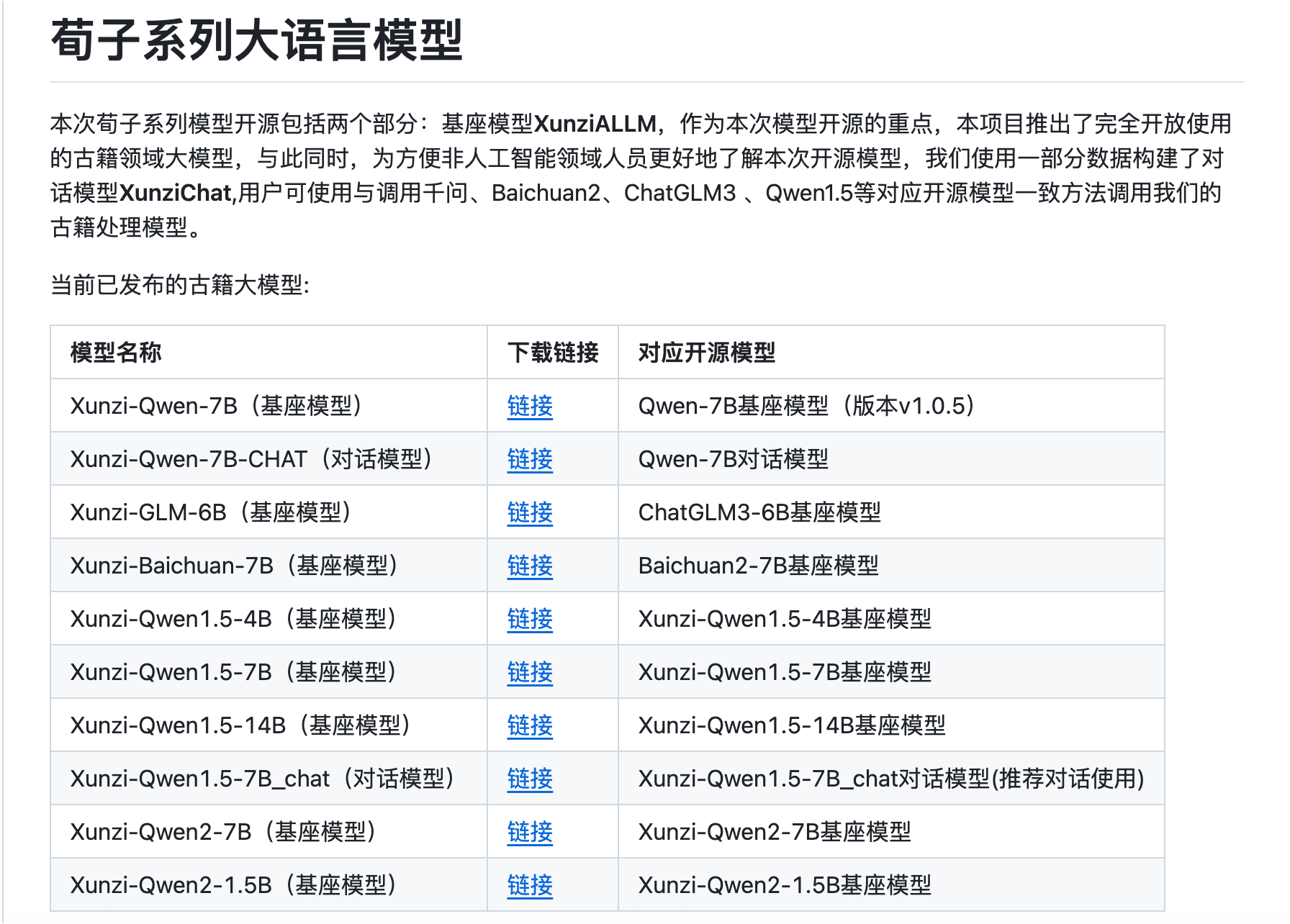
Task: Open the Xunzi-Qwen-7B-CHAT download link
Action: (x=529, y=459)
